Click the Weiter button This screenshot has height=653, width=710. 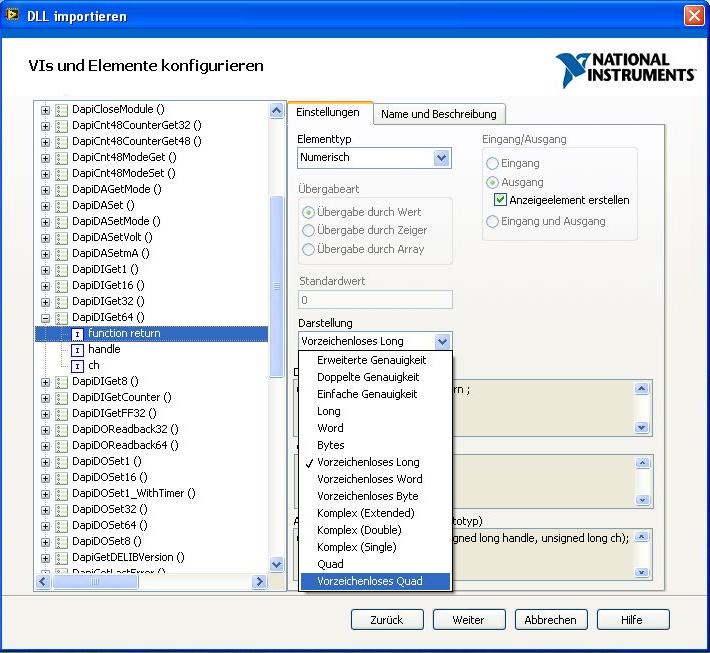[468, 620]
